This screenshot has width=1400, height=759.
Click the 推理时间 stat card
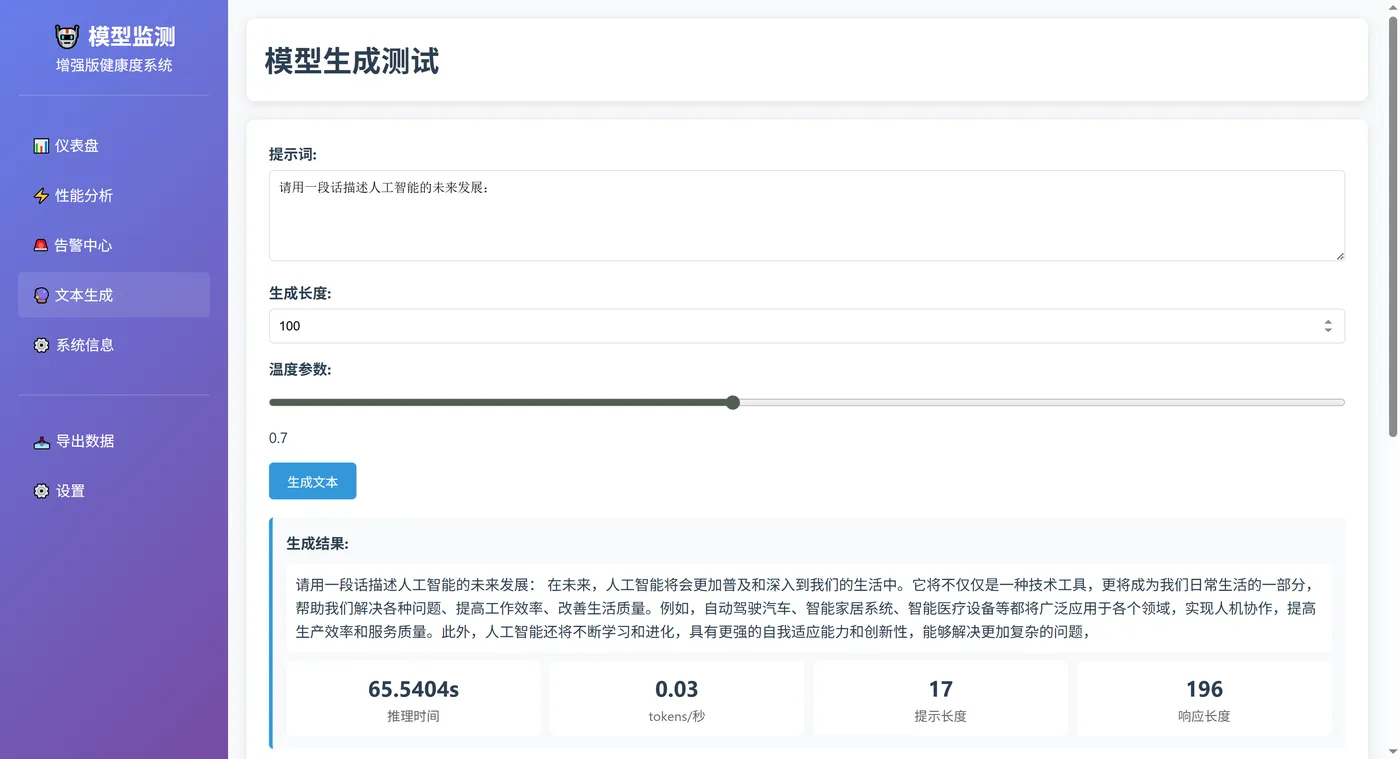(413, 698)
